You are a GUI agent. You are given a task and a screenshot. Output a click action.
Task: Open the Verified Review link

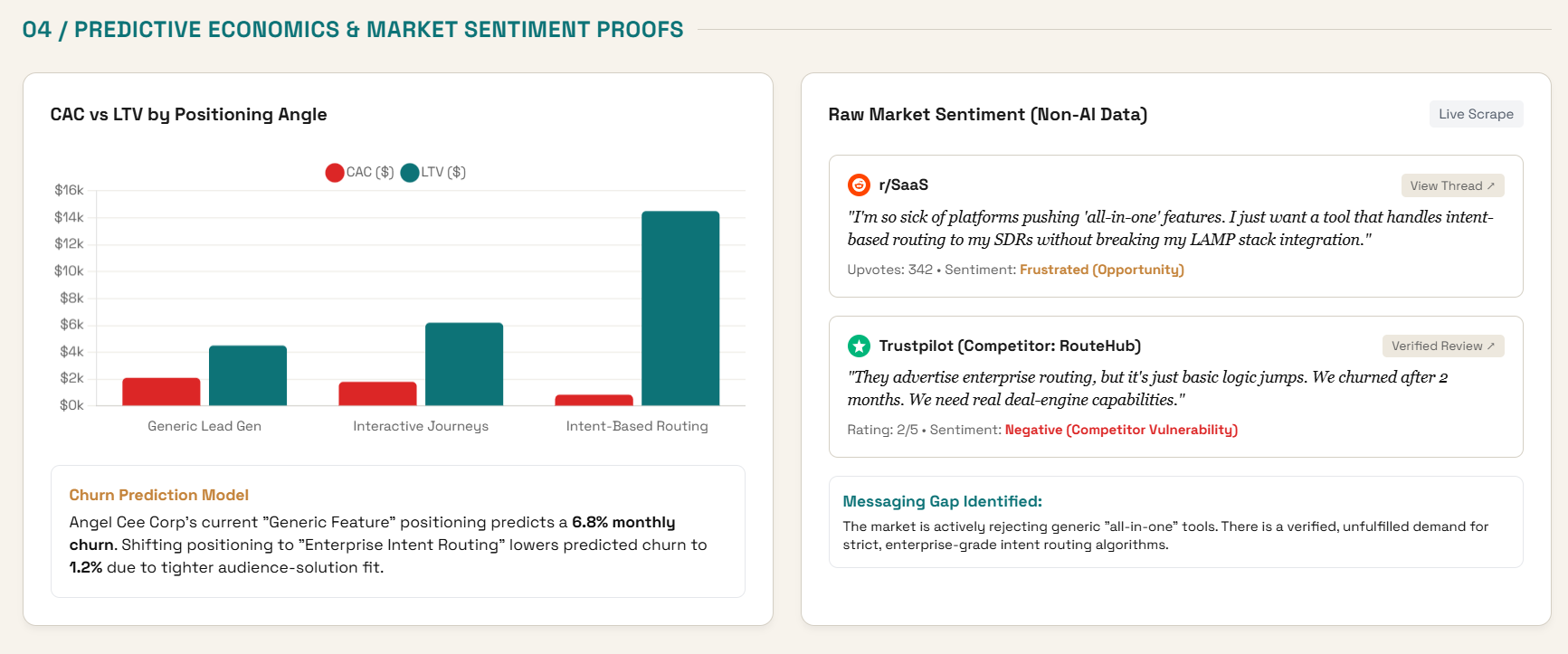coord(1443,346)
